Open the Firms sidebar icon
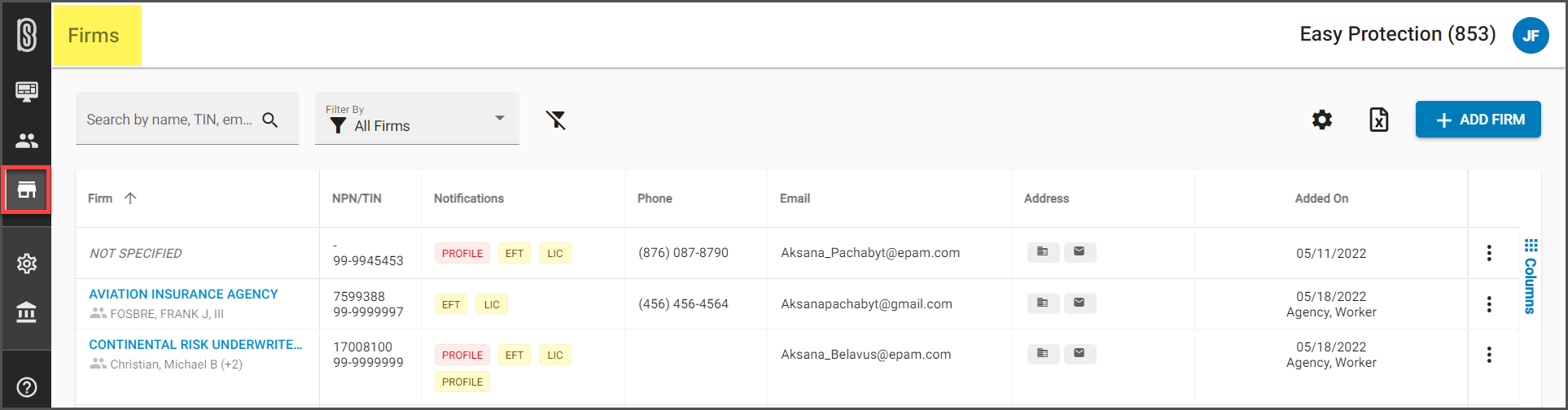1568x410 pixels. click(x=27, y=190)
